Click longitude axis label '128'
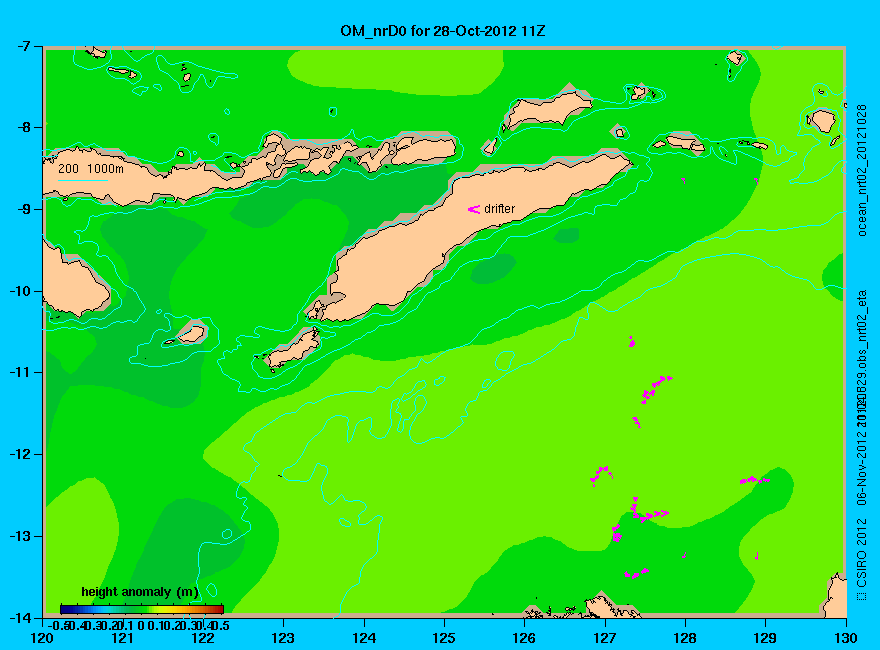Image resolution: width=880 pixels, height=650 pixels. [x=685, y=638]
